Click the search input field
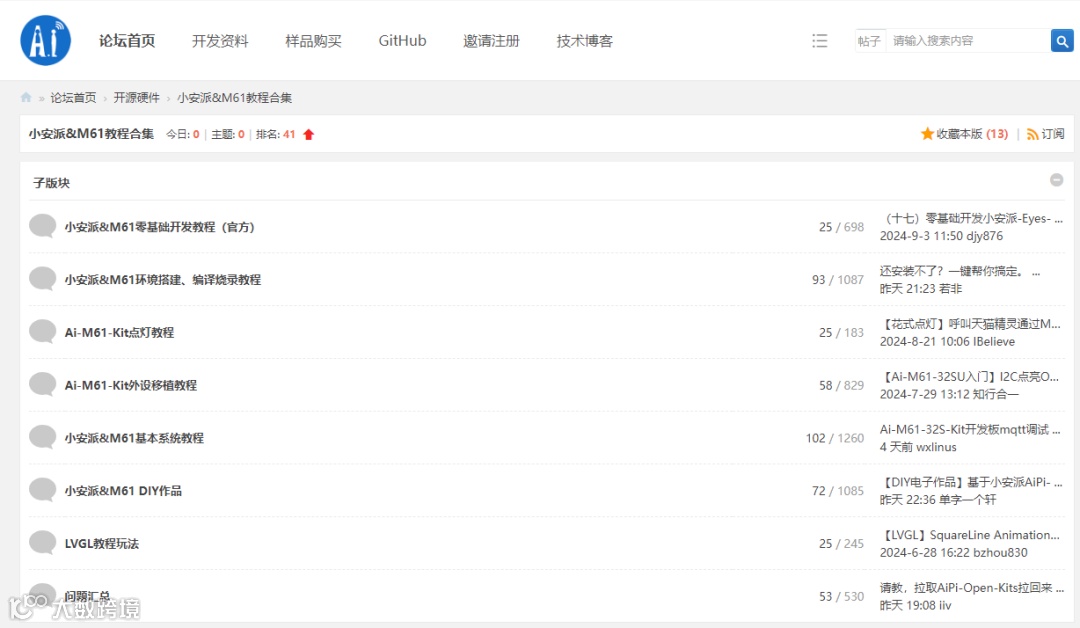The width and height of the screenshot is (1080, 628). [x=968, y=41]
